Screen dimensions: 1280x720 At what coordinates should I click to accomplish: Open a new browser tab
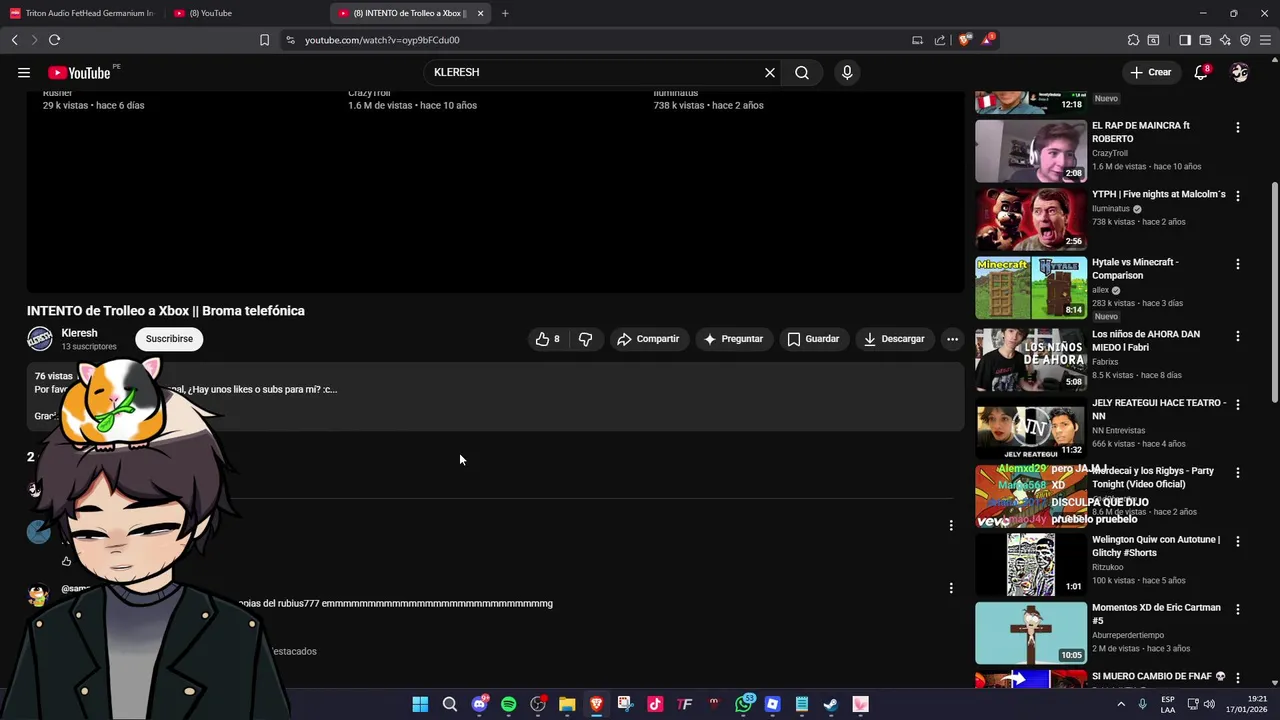505,13
